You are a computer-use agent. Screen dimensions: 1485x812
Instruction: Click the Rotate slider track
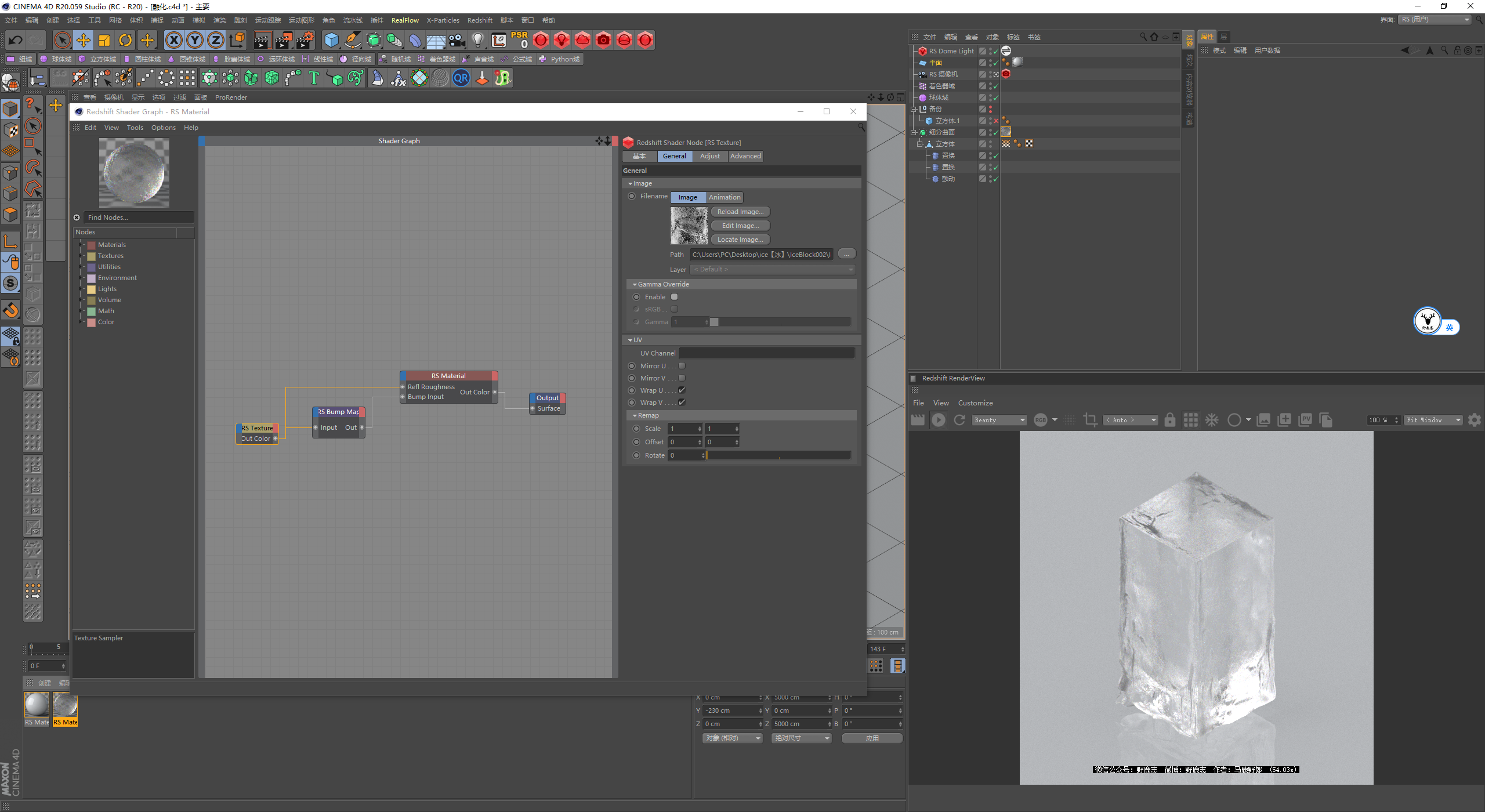point(779,455)
